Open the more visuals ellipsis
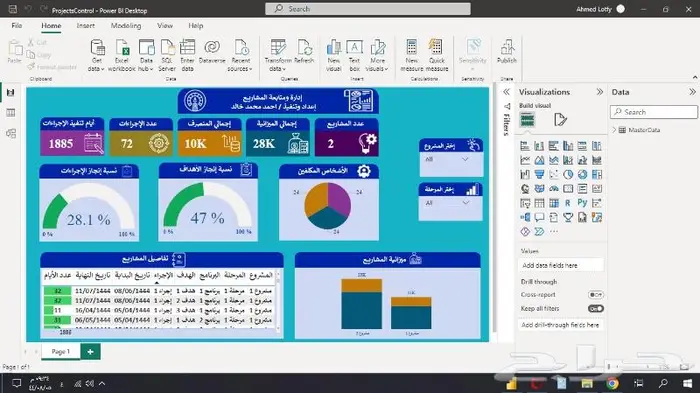Viewport: 700px width, 393px height. (x=554, y=231)
